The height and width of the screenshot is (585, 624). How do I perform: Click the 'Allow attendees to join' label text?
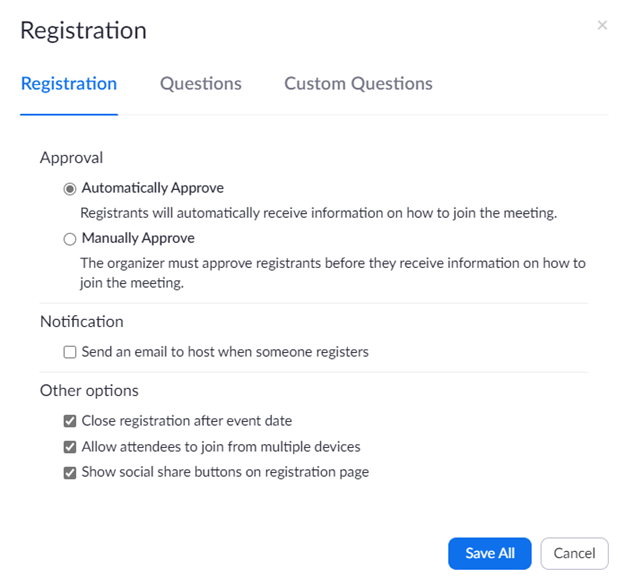pos(221,447)
